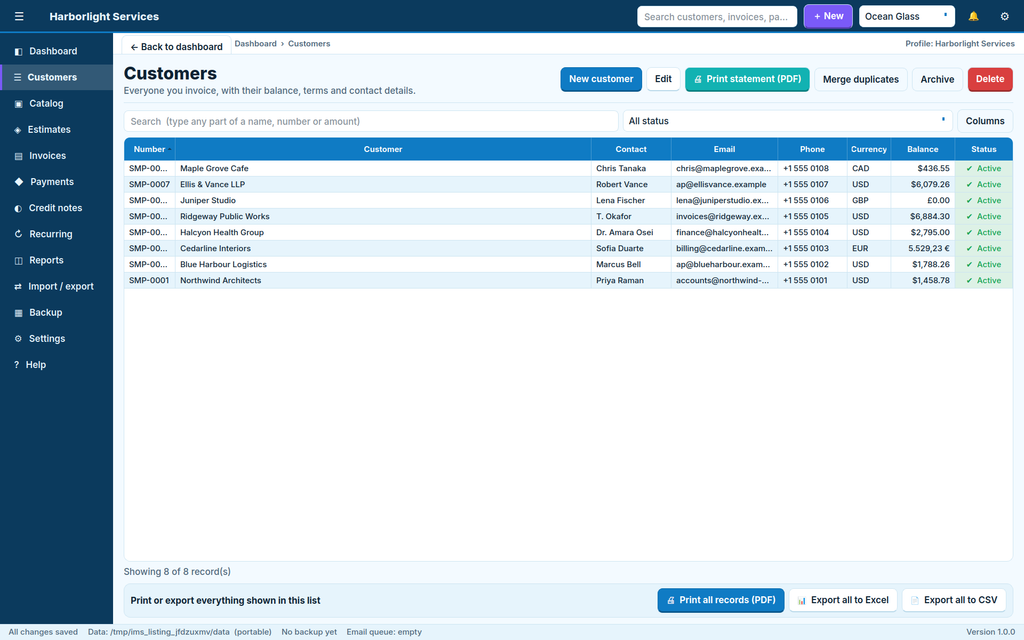Click the Invoices sidebar icon
The image size is (1024, 640).
click(18, 155)
